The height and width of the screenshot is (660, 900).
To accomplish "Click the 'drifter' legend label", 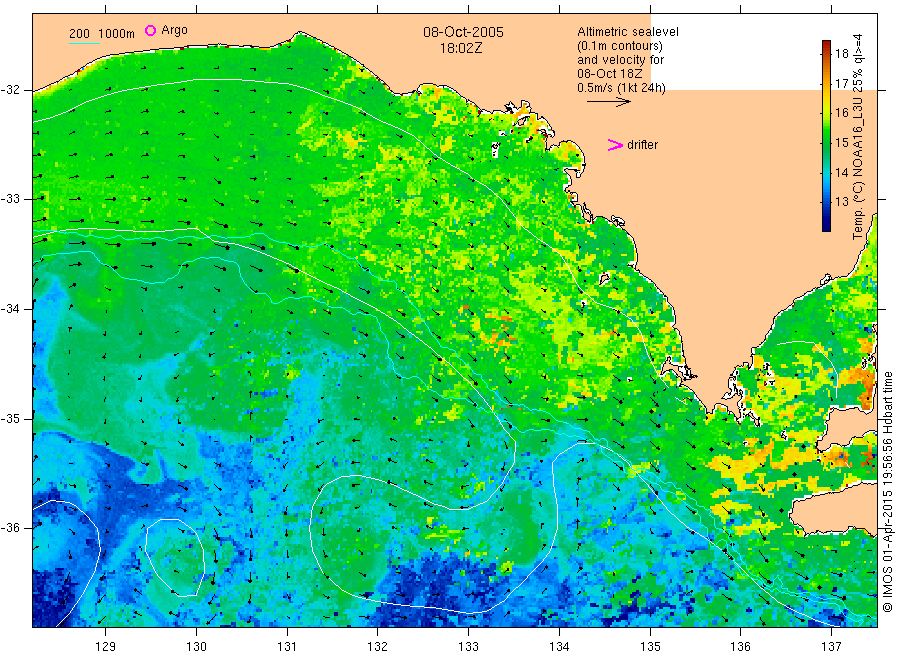I will [x=642, y=145].
